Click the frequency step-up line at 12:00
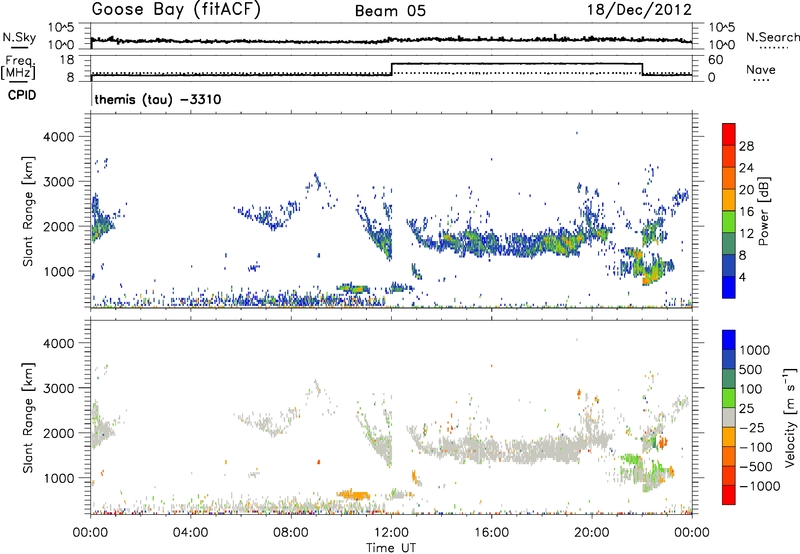Viewport: 800px width, 554px height. pos(392,69)
